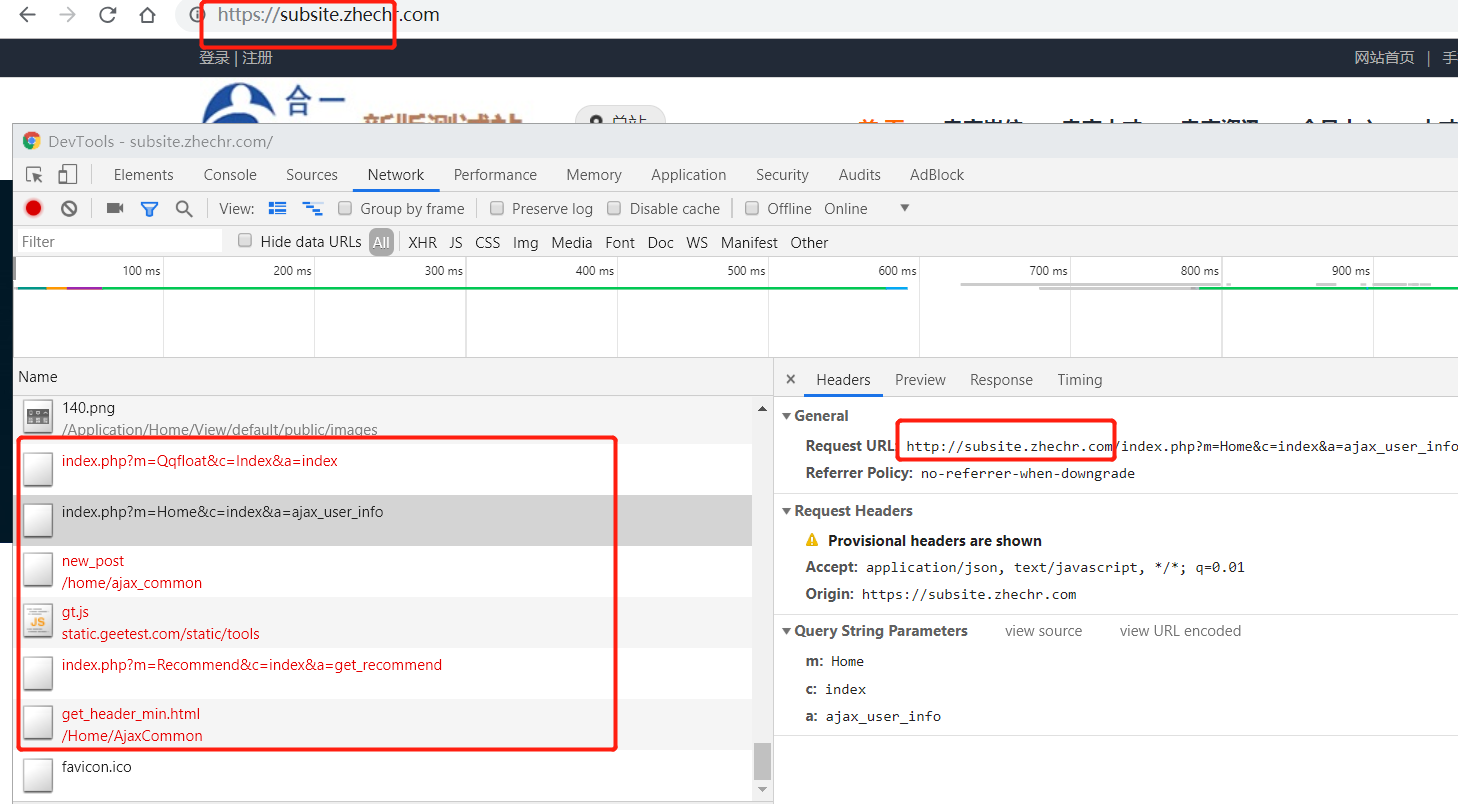Click the view URL encoded link
The width and height of the screenshot is (1458, 804).
click(1180, 631)
